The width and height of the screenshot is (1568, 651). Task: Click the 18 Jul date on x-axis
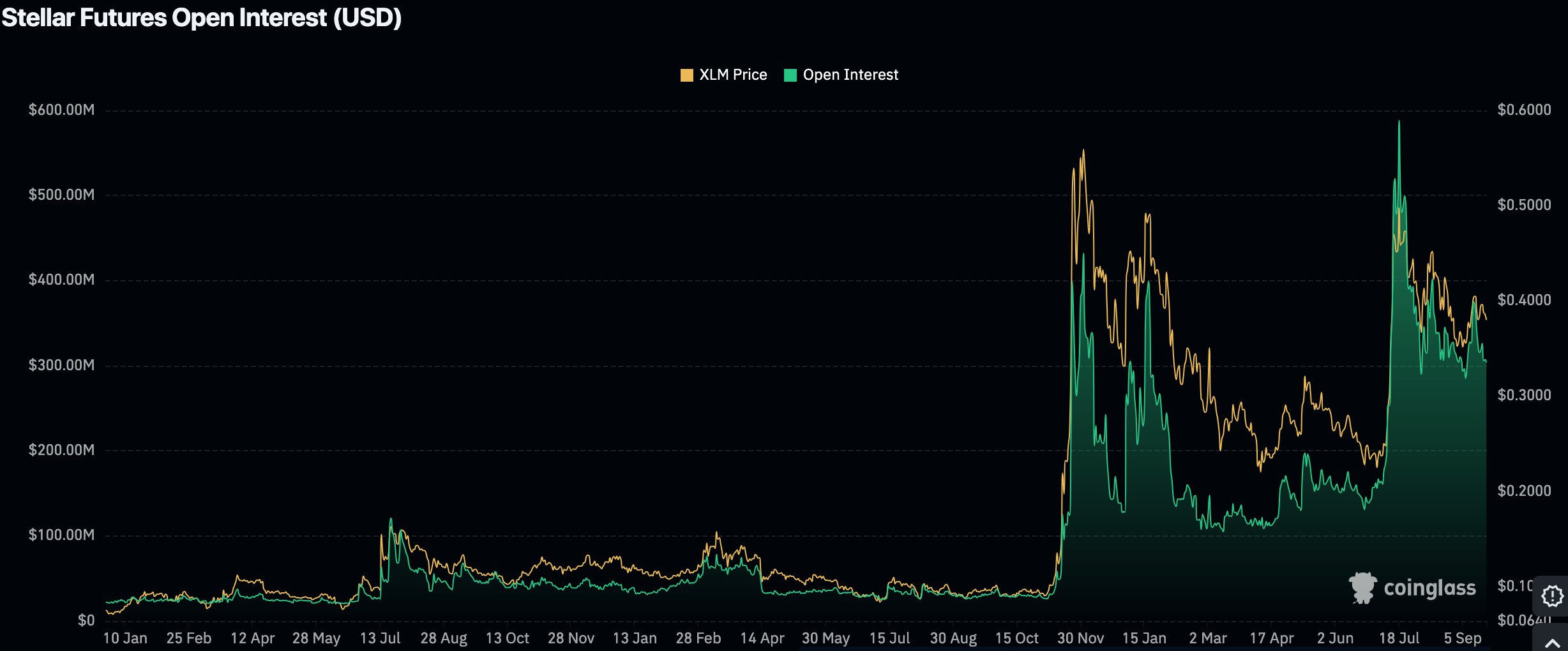[x=1399, y=638]
